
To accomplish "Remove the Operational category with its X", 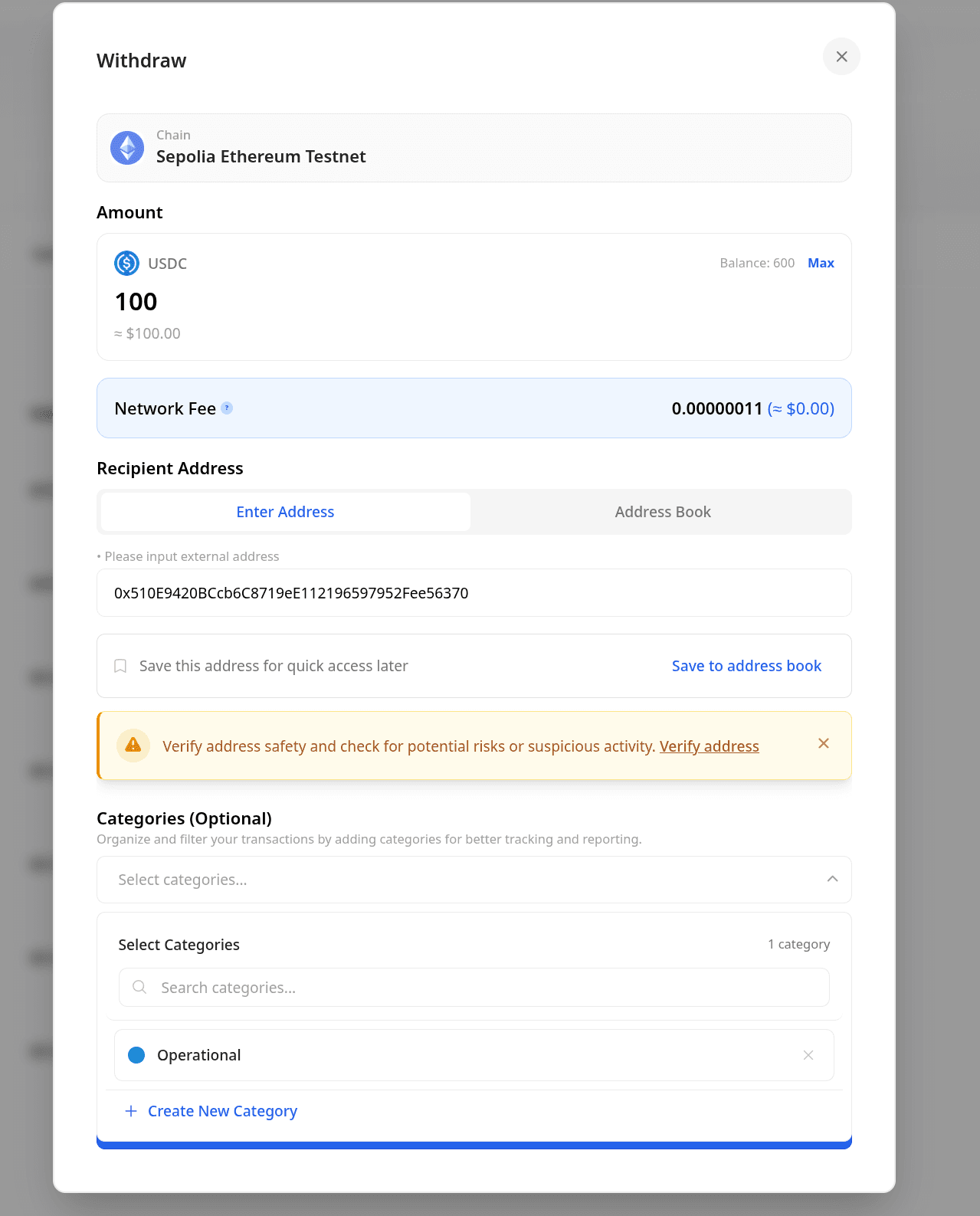I will tap(808, 1055).
